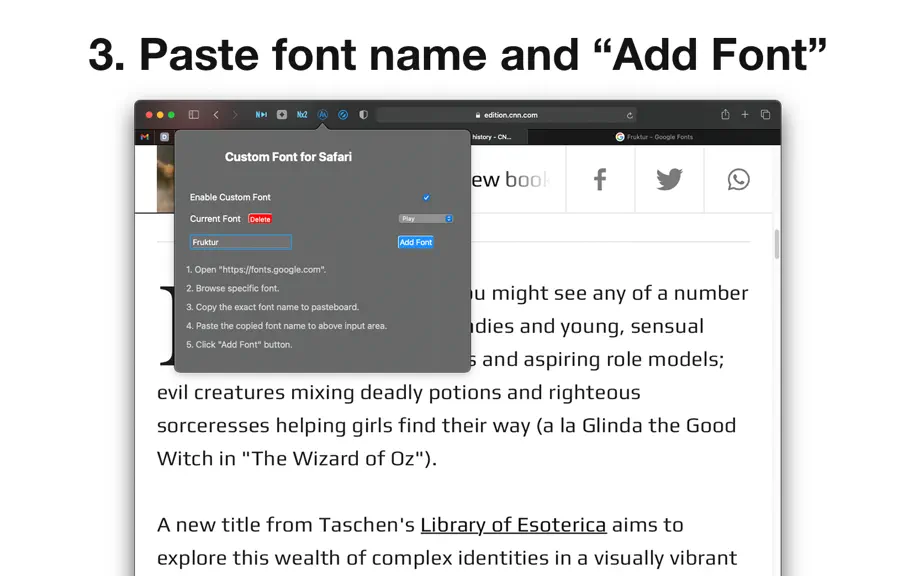Share article via WhatsApp icon
Viewport: 922px width, 576px height.
[739, 179]
